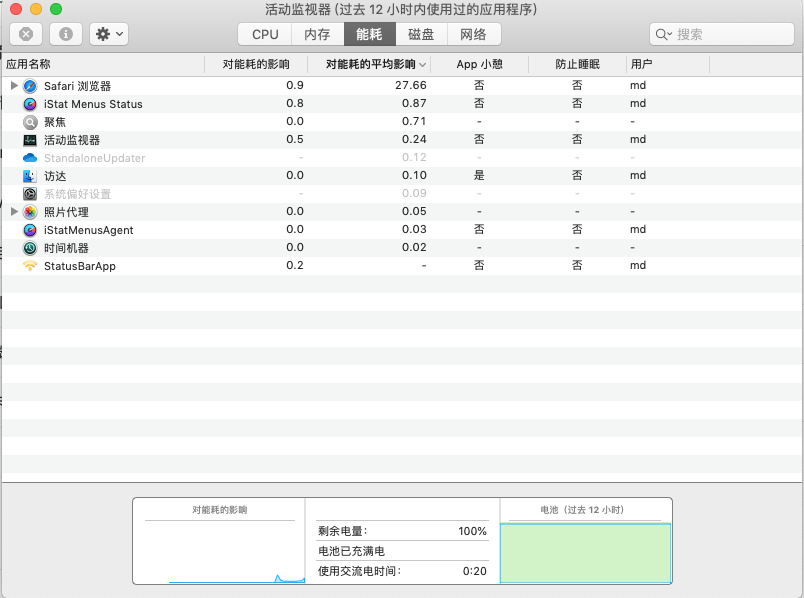The width and height of the screenshot is (804, 598).
Task: Expand the Safari 浏览器 disclosure triangle
Action: coord(14,86)
